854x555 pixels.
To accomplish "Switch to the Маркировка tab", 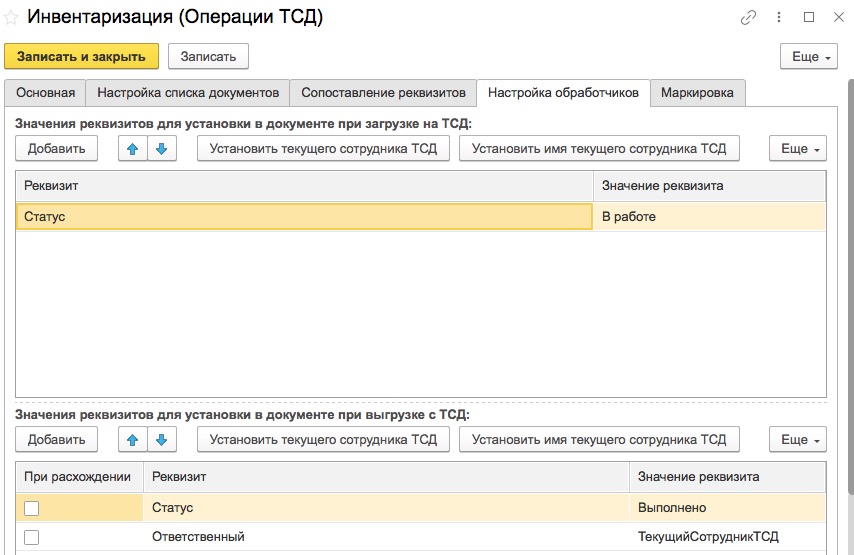I will click(x=697, y=93).
